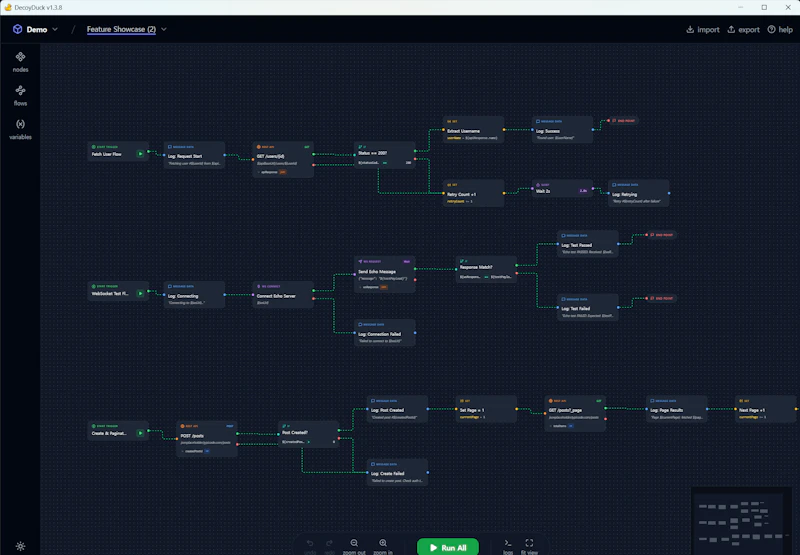The height and width of the screenshot is (555, 800).
Task: Select the Connect Echo Server node
Action: [x=283, y=295]
